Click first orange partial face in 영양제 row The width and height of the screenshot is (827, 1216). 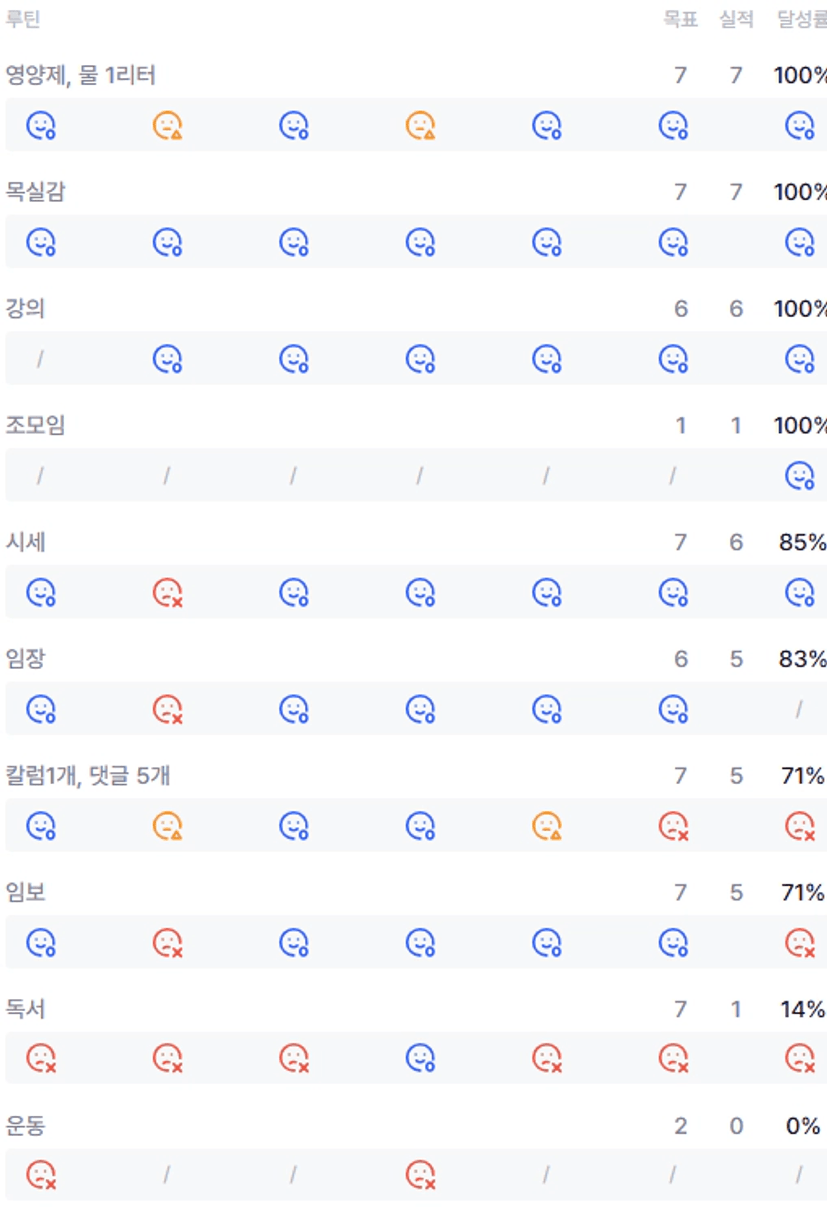pos(167,126)
